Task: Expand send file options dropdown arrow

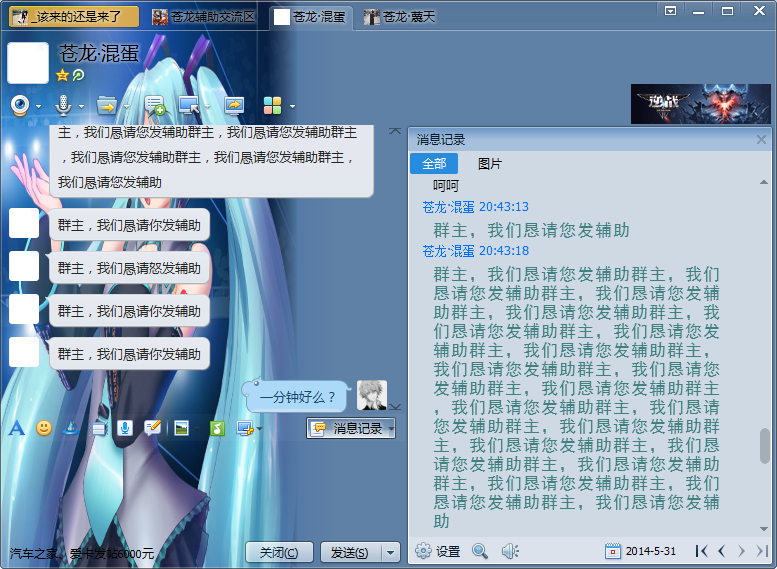Action: [x=126, y=107]
